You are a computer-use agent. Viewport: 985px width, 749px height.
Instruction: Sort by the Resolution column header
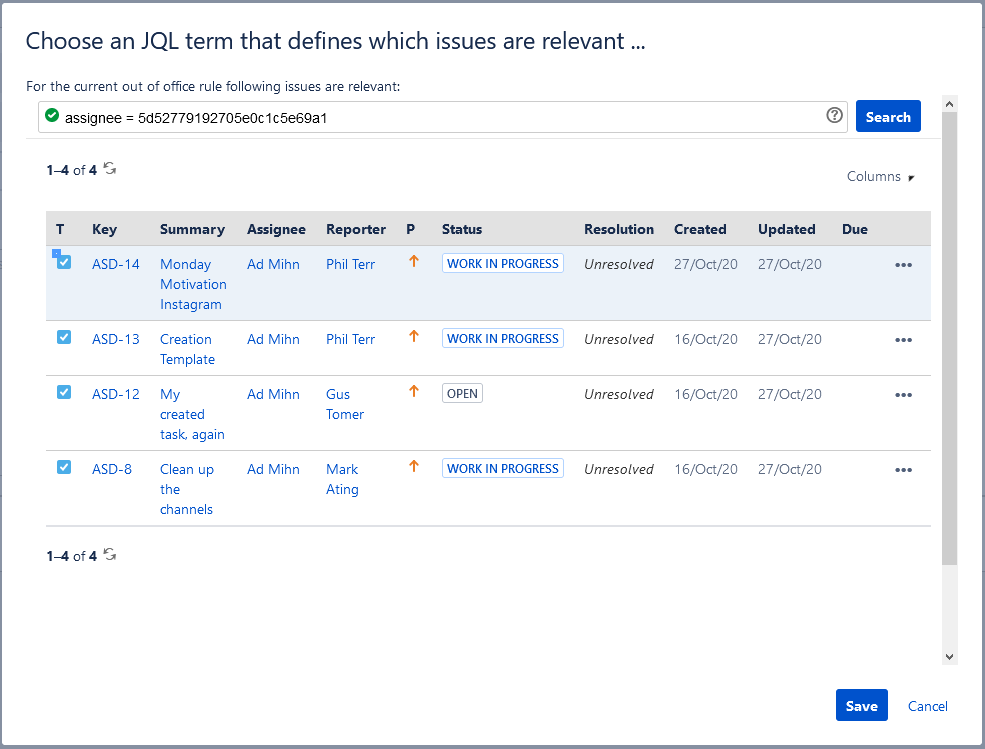point(619,229)
